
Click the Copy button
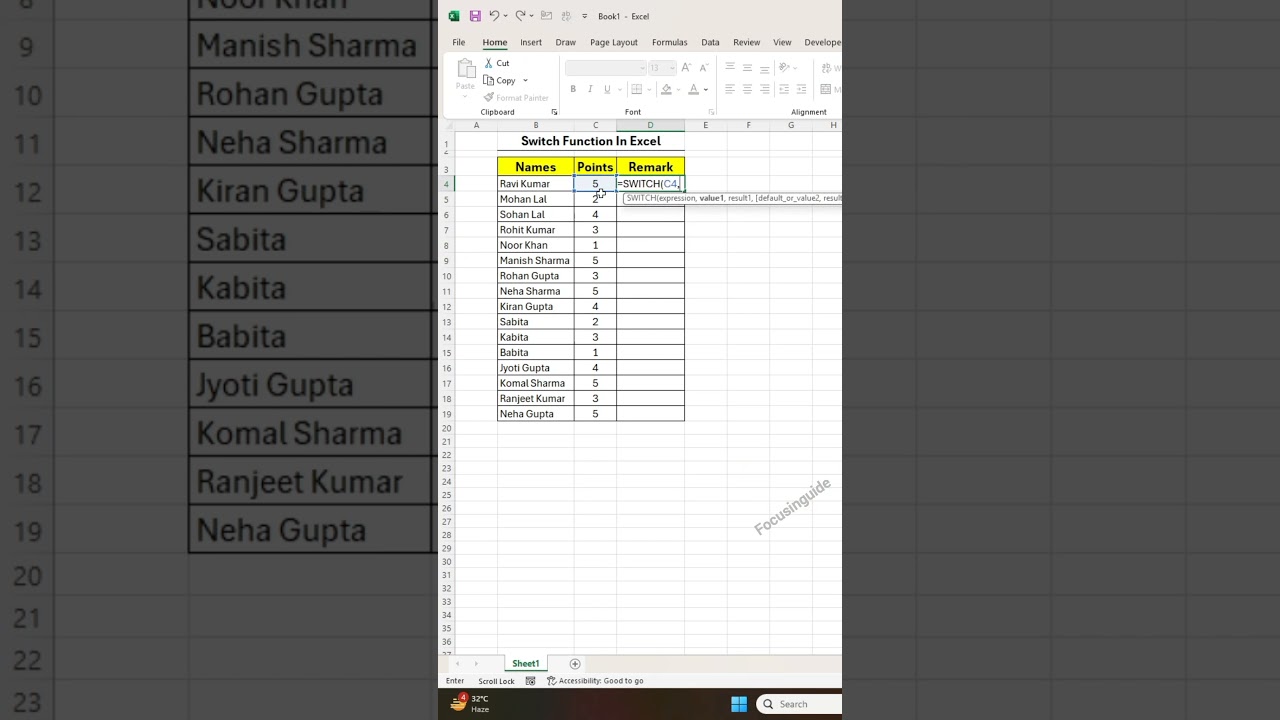point(500,80)
